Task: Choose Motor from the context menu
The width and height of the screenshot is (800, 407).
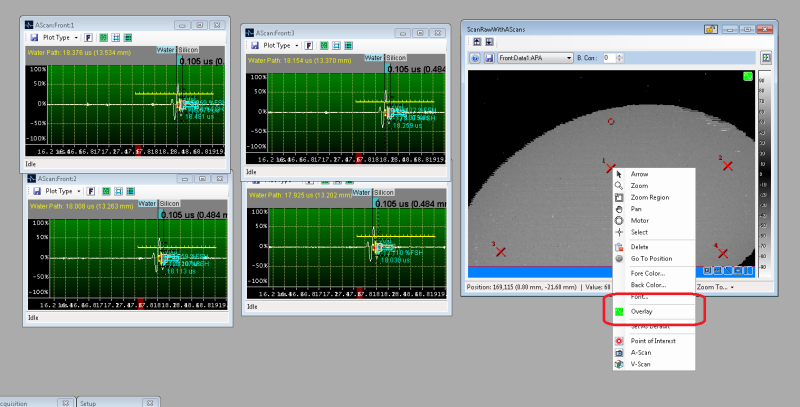Action: (654, 221)
